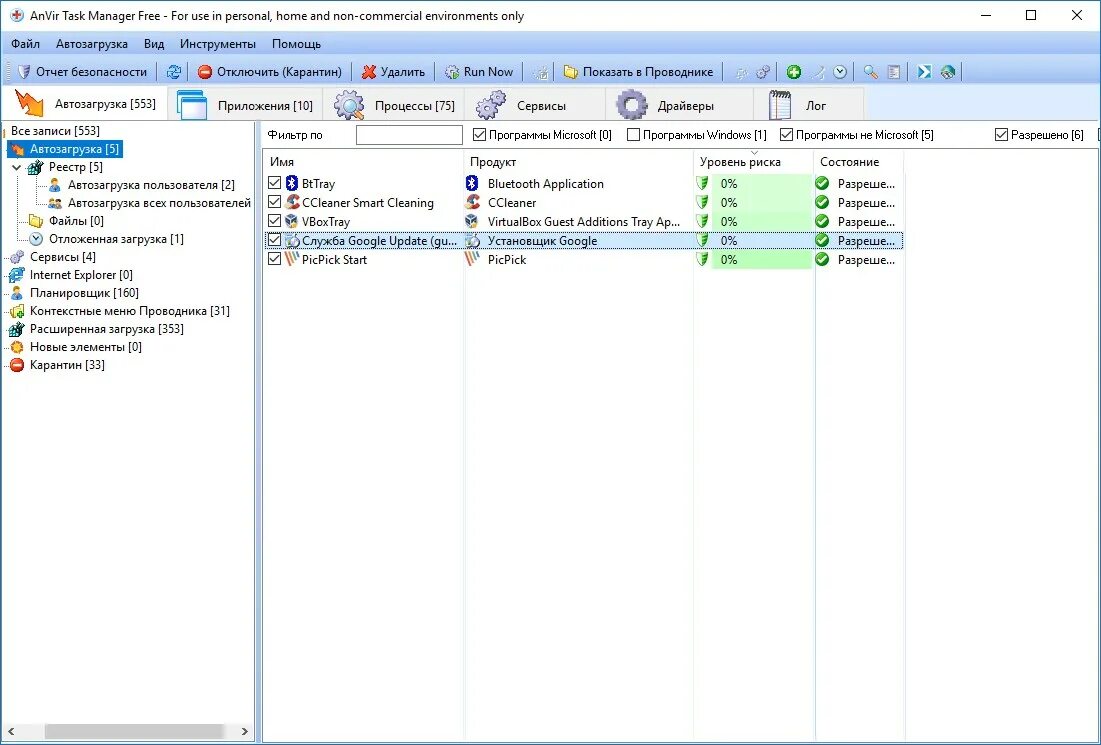1101x745 pixels.
Task: Activate the magnifier search icon on the toolbar
Action: coord(870,71)
